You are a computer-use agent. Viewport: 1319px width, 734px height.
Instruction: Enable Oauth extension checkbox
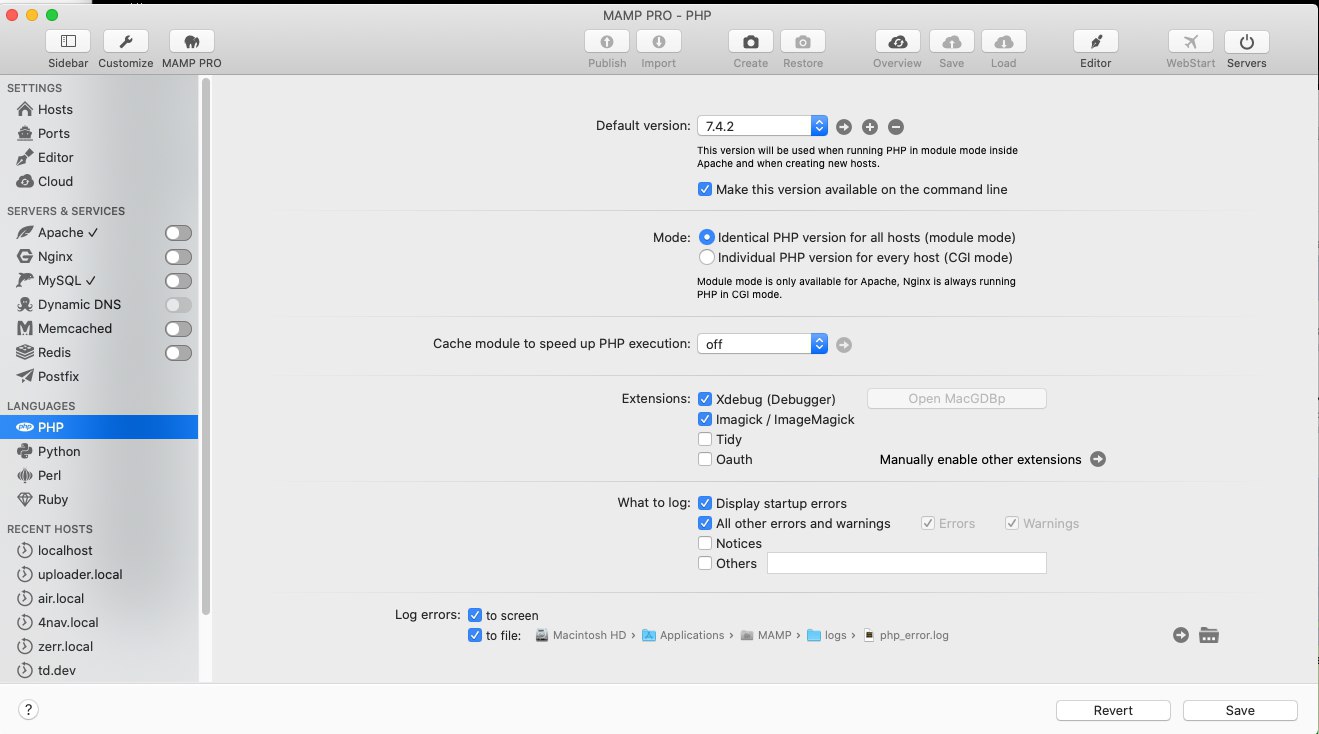click(705, 459)
